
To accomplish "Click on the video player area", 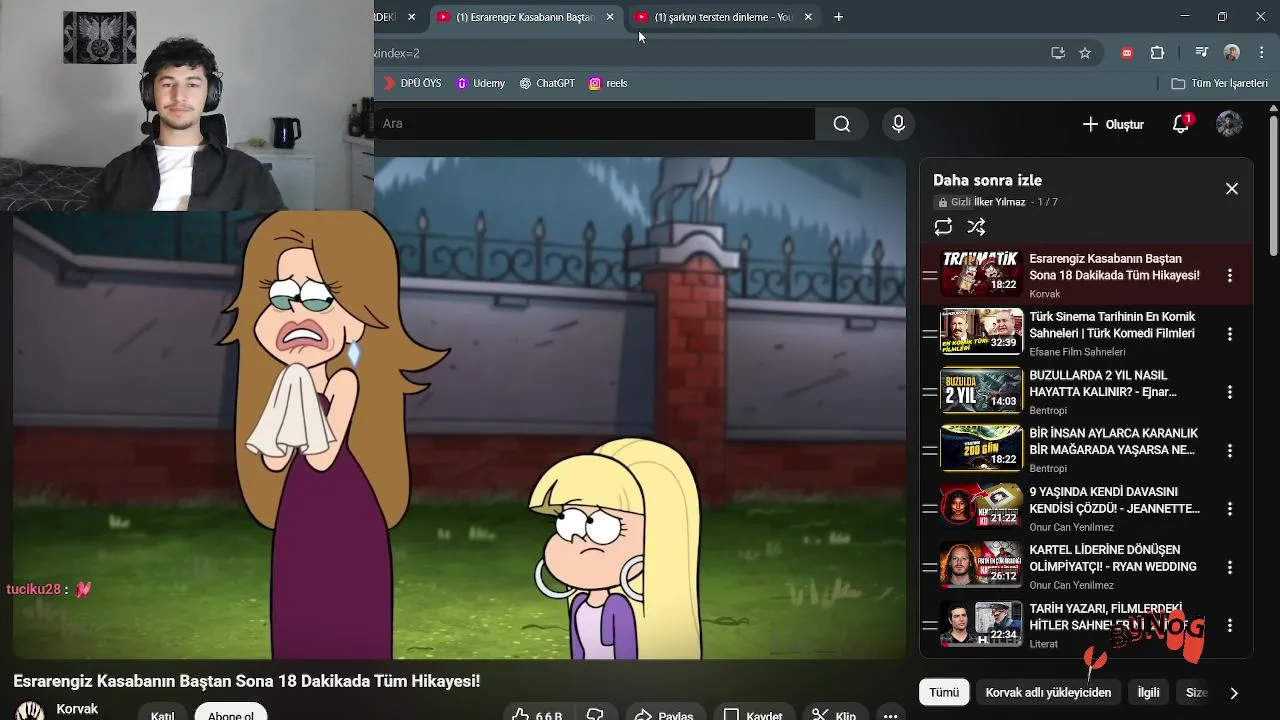I will [x=459, y=408].
